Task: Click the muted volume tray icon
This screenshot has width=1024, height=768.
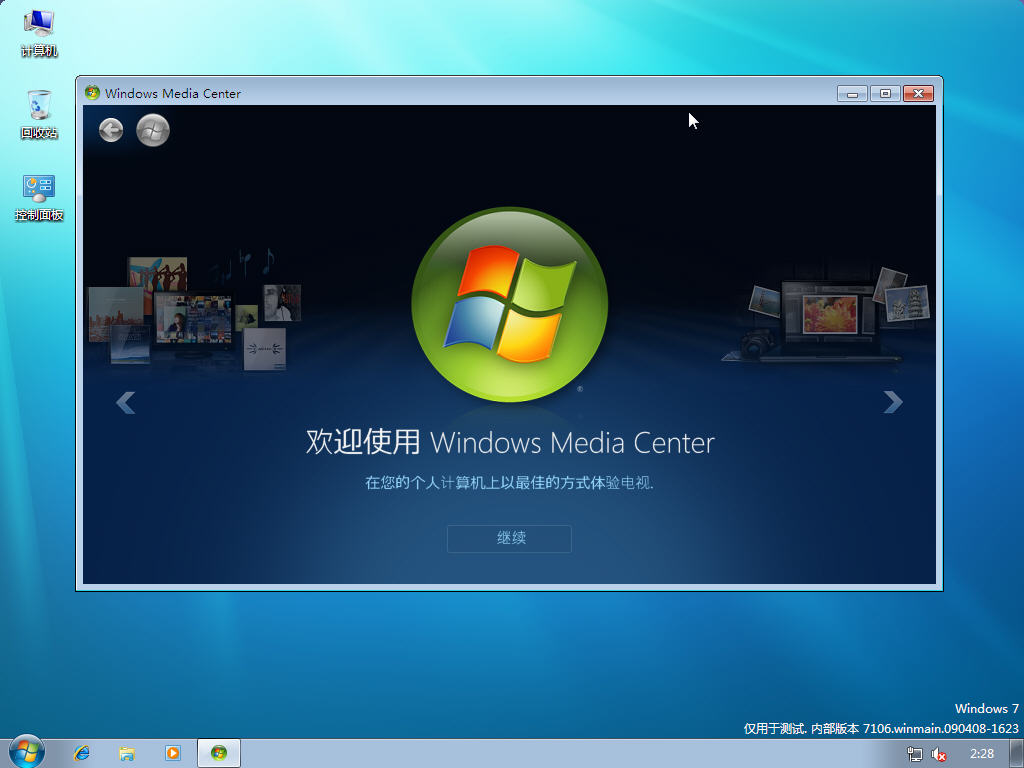Action: coord(939,754)
